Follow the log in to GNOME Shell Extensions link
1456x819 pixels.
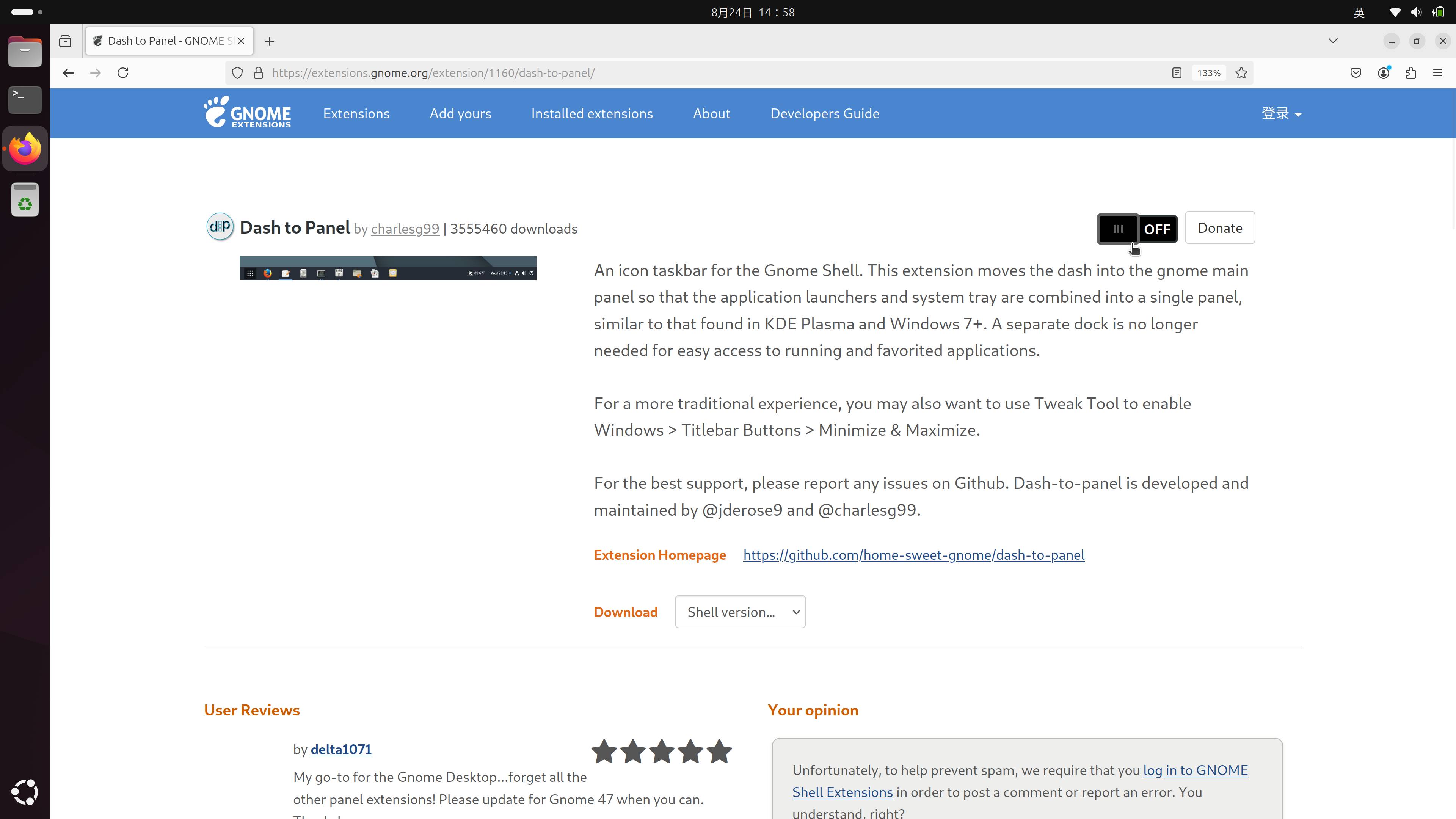click(1196, 770)
